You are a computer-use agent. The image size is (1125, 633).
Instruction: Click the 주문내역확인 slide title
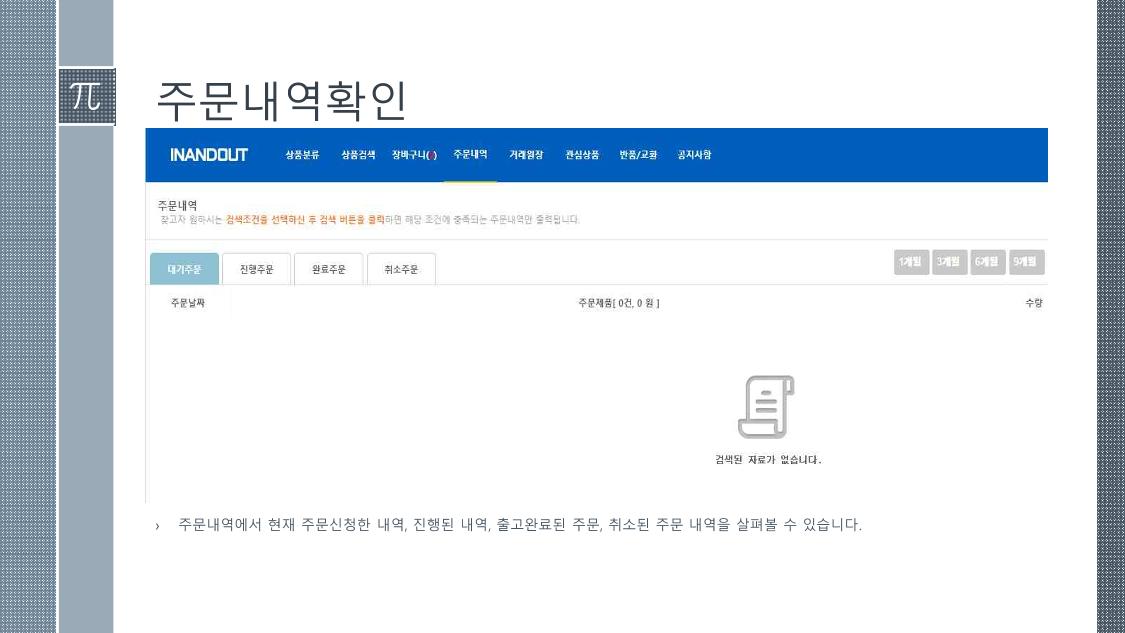[x=282, y=100]
